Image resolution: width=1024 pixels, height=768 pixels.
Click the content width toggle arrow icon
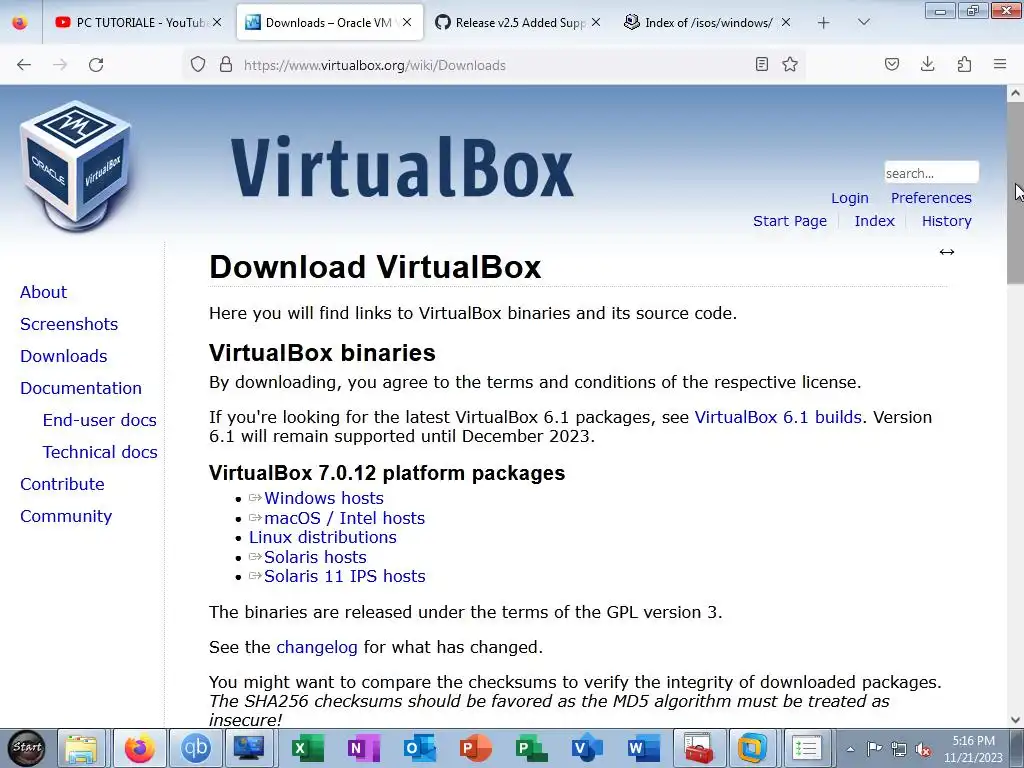[947, 252]
